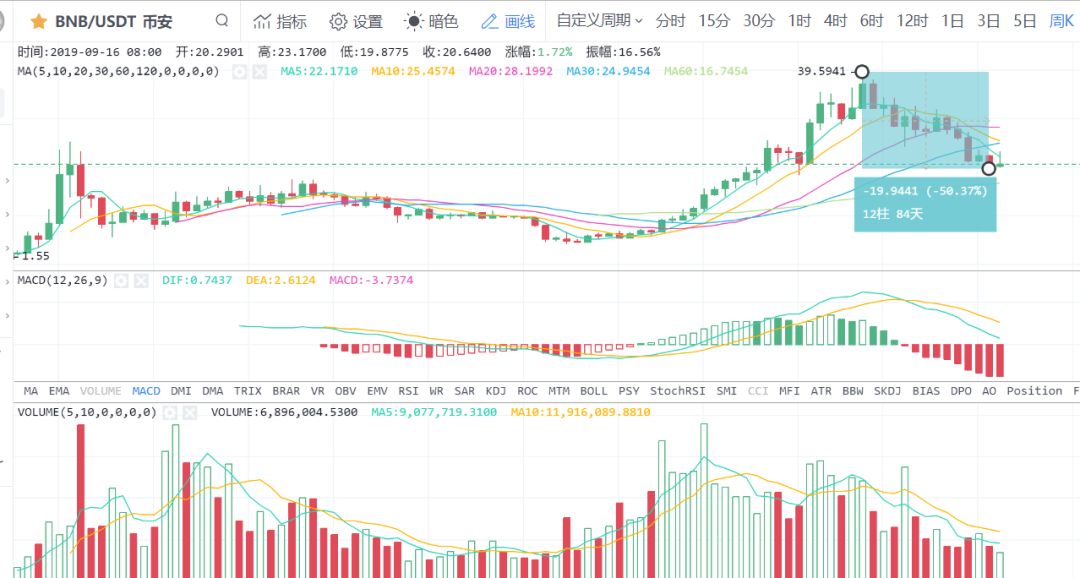Open the search magnifier icon
Viewport: 1080px width, 578px height.
click(x=222, y=20)
